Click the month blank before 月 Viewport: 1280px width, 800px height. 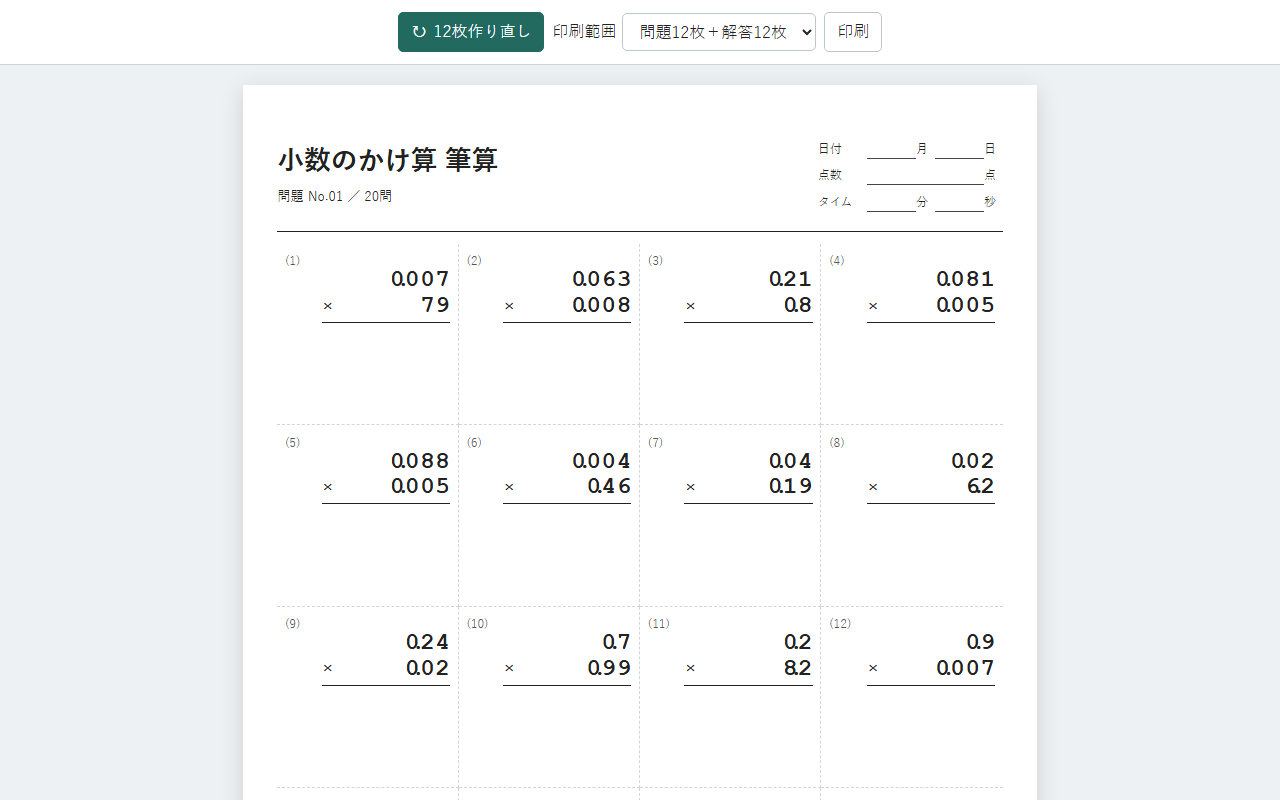pyautogui.click(x=891, y=150)
